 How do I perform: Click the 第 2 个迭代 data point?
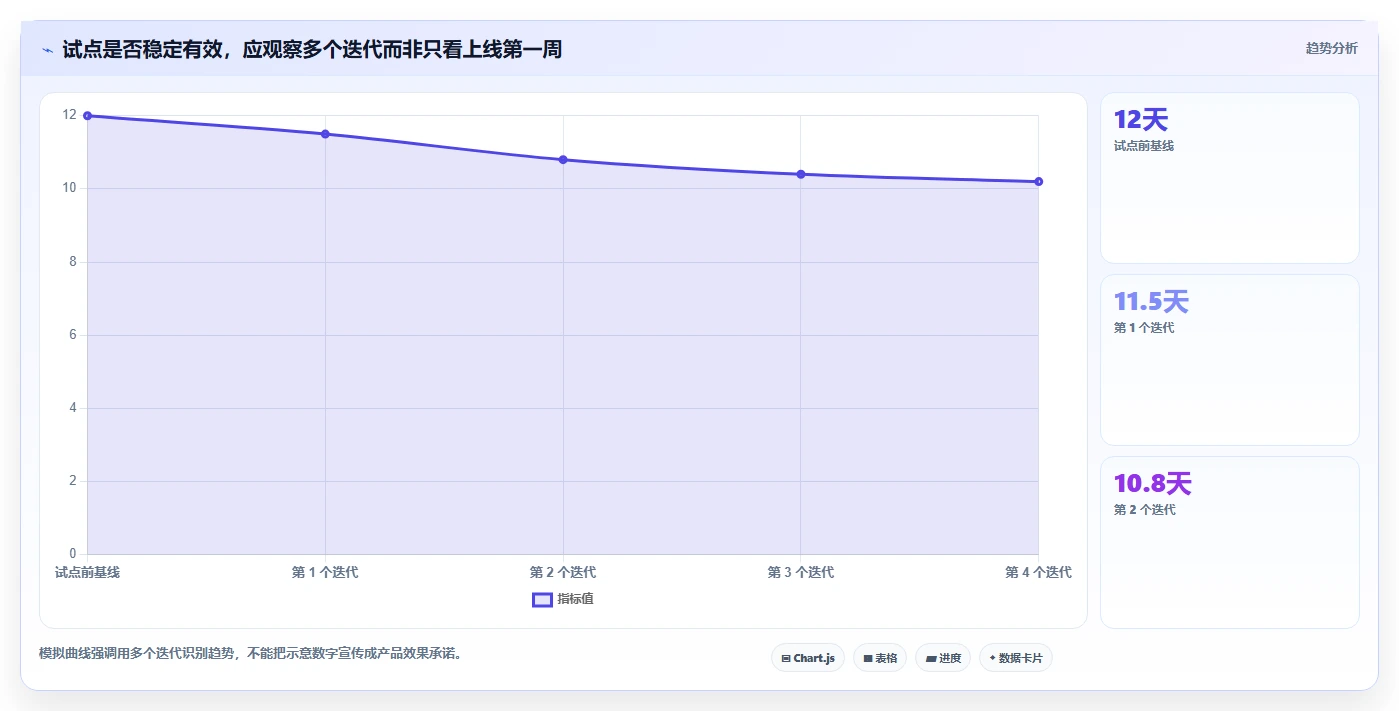[563, 160]
